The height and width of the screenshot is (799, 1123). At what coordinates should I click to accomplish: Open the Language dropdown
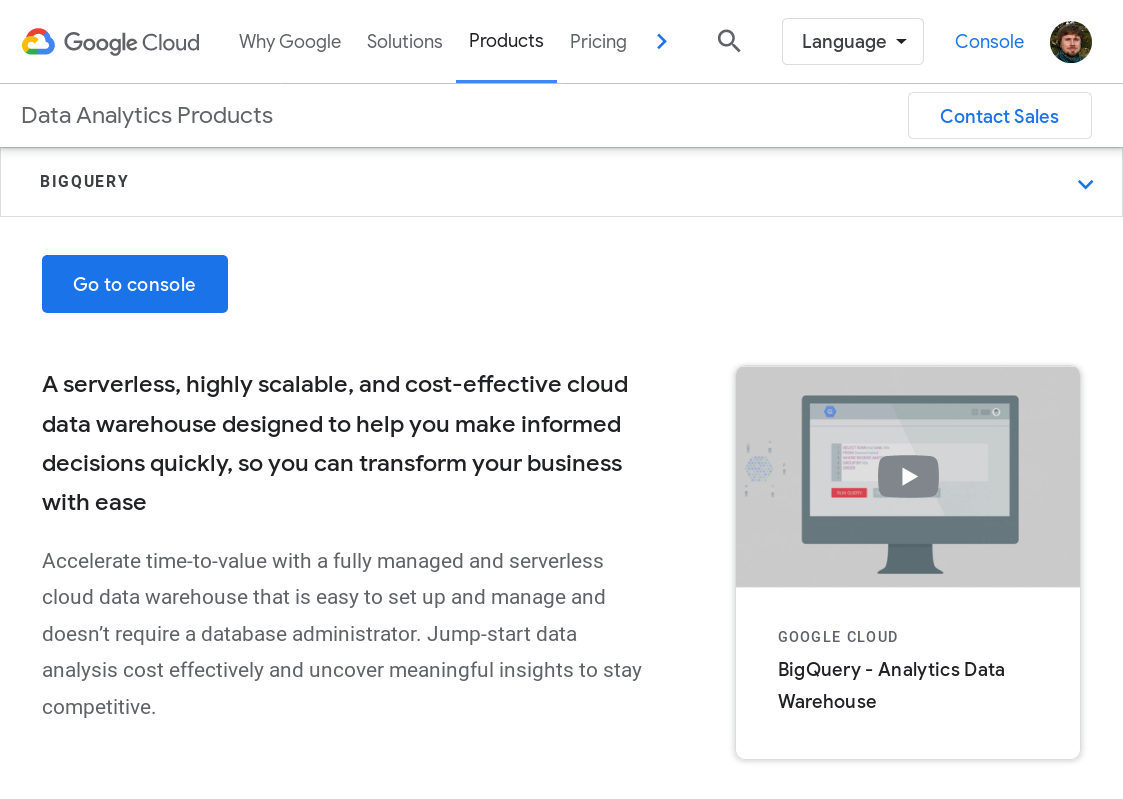[852, 42]
